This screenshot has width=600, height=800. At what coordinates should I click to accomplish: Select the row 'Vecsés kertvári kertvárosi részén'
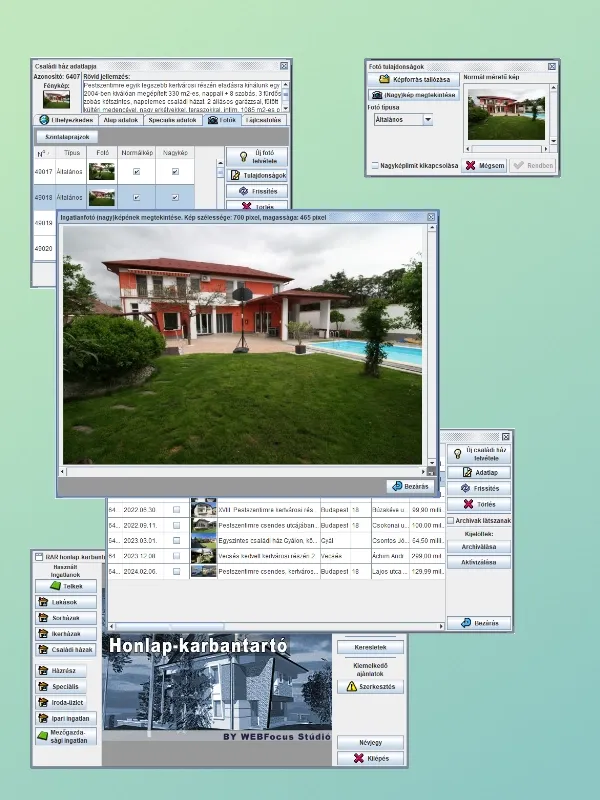(276, 556)
